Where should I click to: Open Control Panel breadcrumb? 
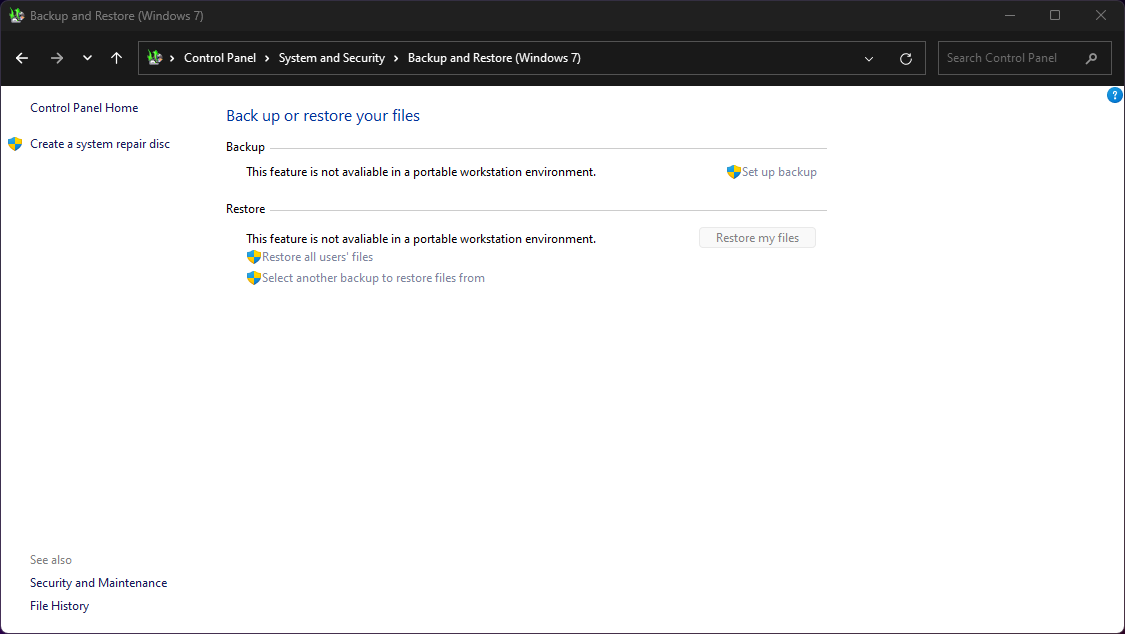[220, 58]
